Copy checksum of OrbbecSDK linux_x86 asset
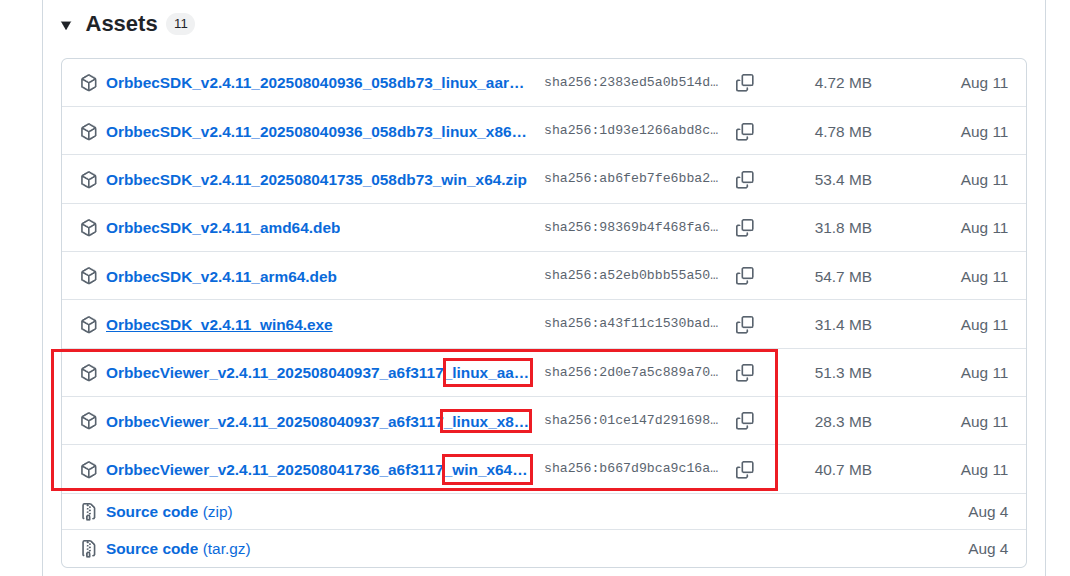 (x=744, y=131)
